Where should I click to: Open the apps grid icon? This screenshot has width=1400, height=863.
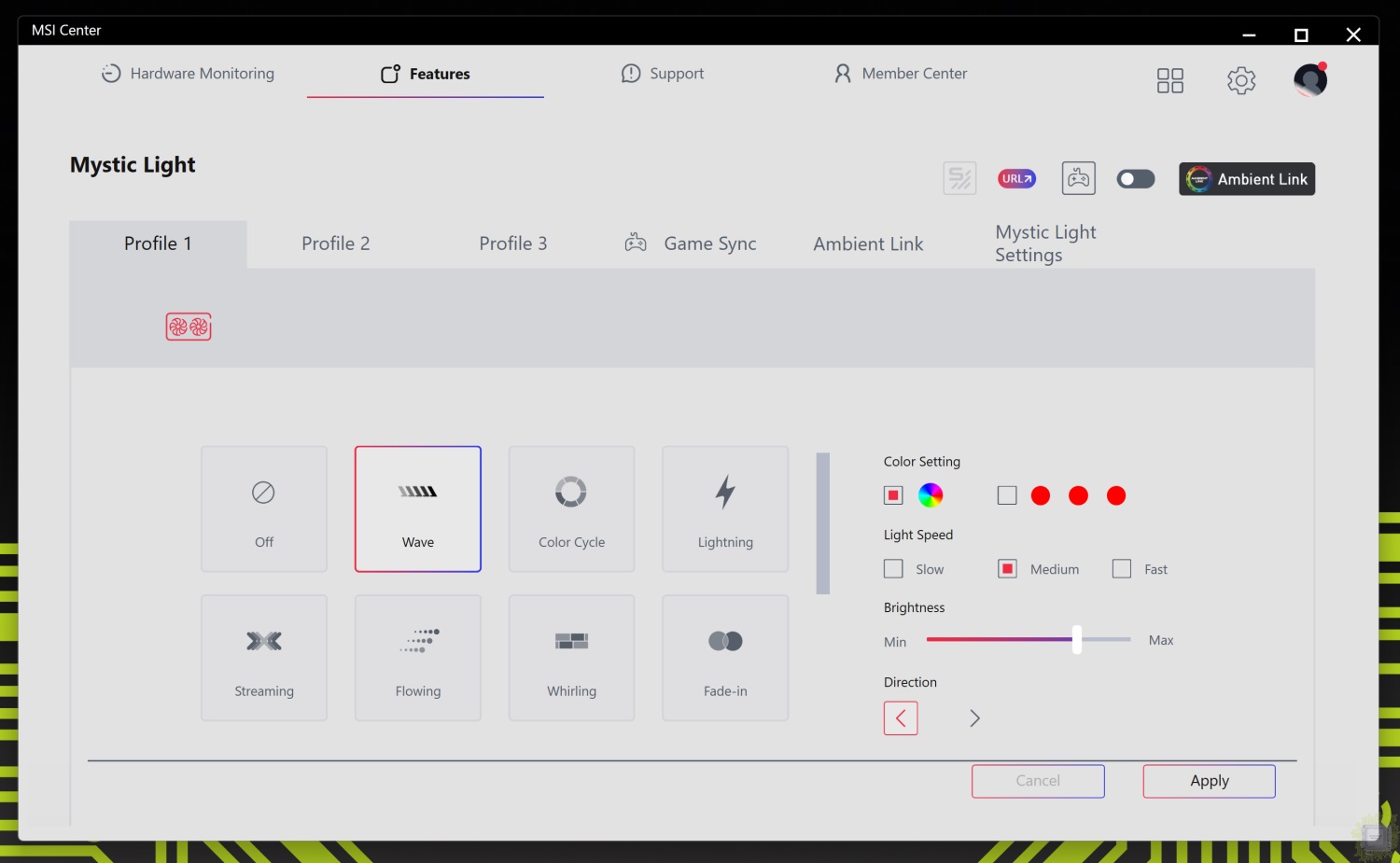1169,80
